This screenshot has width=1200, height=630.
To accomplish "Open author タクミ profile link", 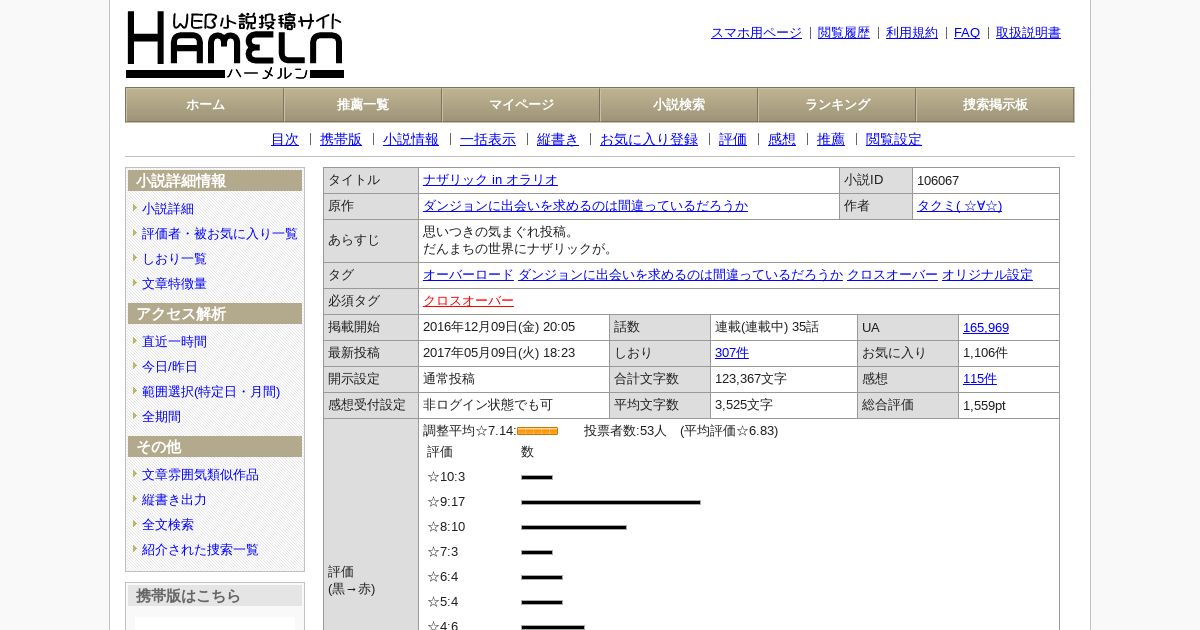I will [959, 206].
